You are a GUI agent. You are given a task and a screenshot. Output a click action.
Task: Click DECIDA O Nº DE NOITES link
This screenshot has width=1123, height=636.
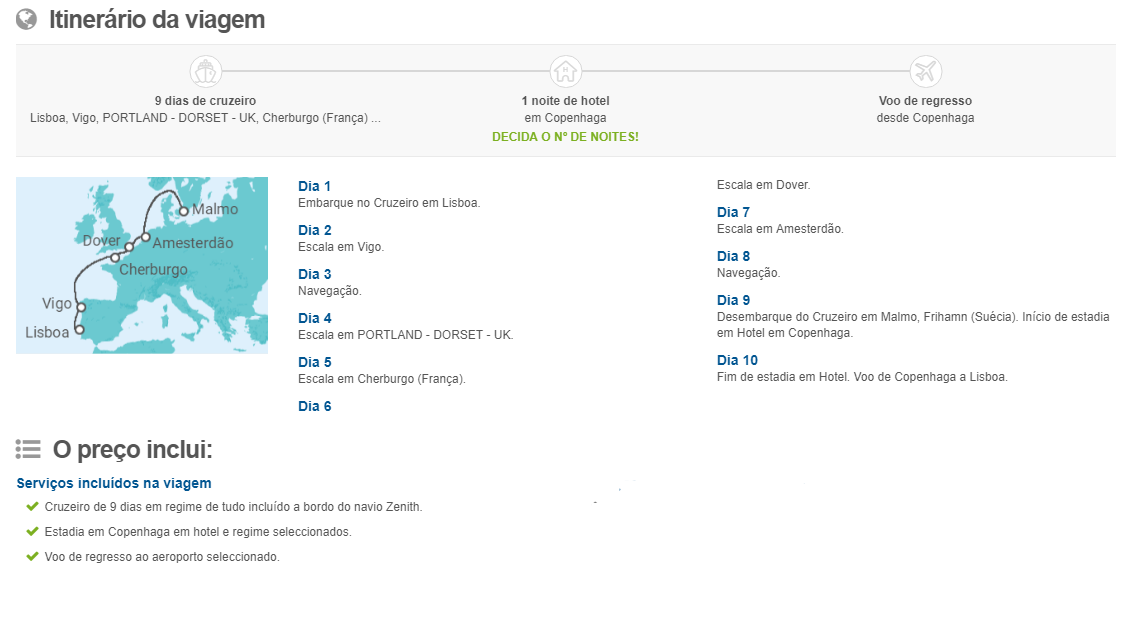565,136
